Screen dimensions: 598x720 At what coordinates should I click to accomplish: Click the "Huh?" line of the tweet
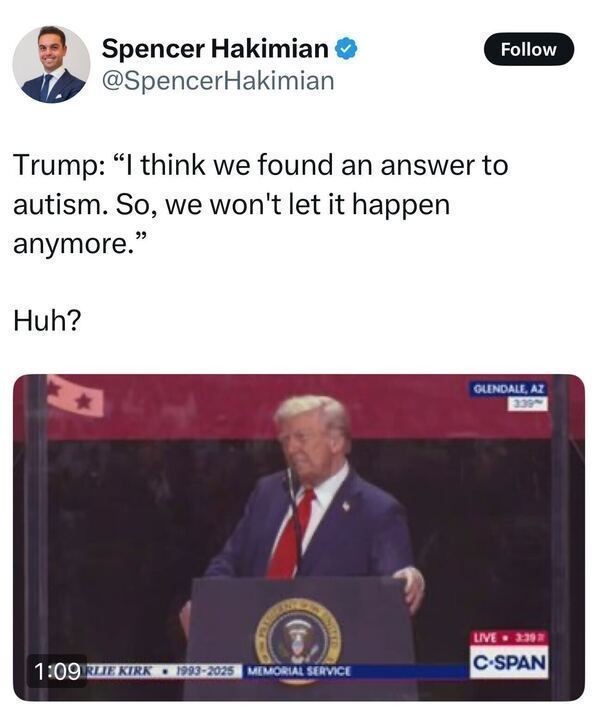coord(47,320)
